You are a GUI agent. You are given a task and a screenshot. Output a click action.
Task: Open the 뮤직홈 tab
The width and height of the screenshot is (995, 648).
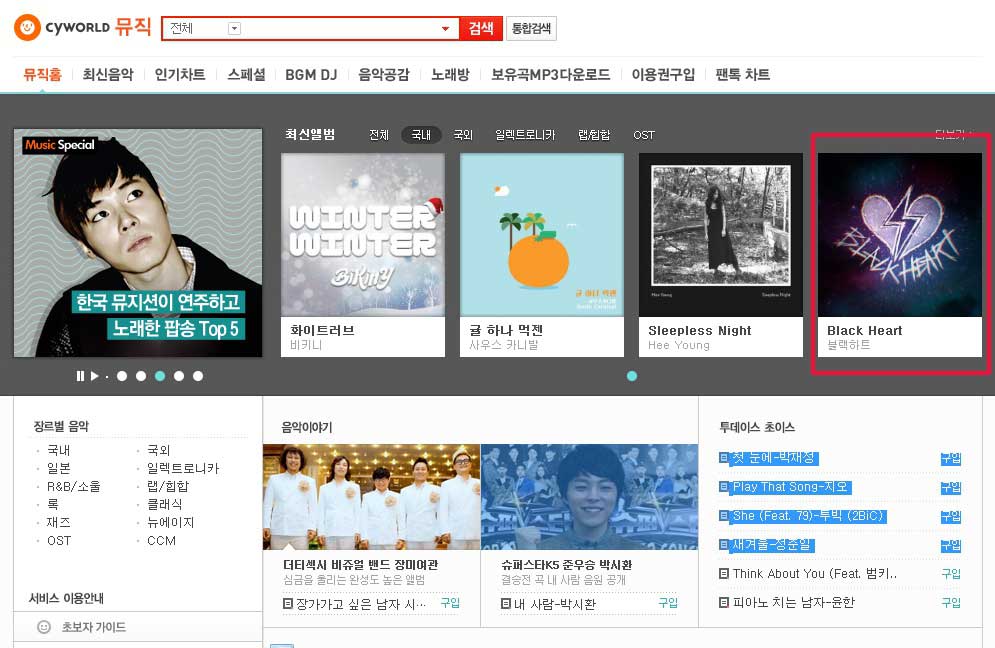(43, 75)
